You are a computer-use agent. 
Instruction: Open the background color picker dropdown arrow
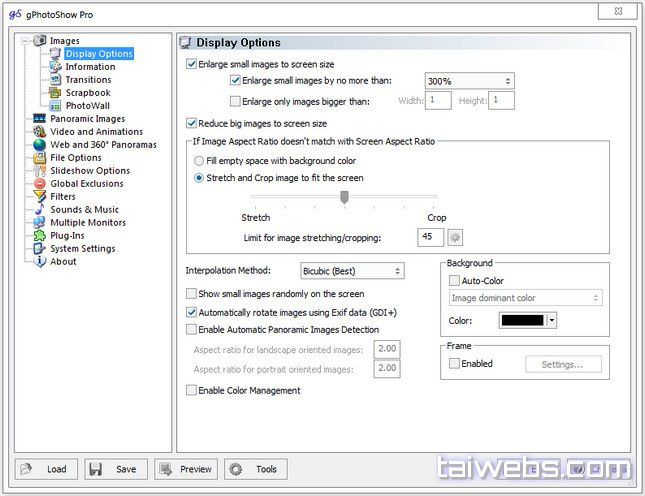(x=552, y=321)
